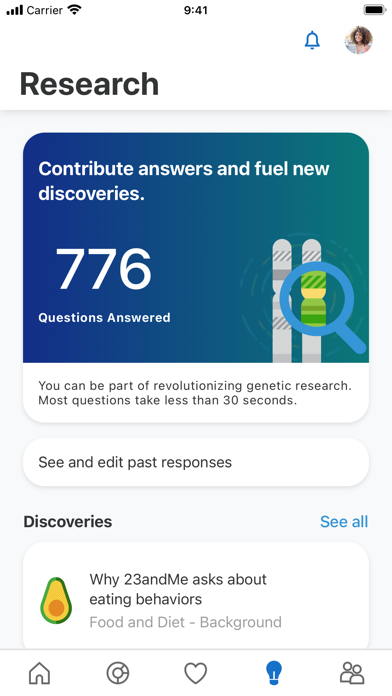Open notifications bell icon
The height and width of the screenshot is (696, 392).
coord(312,40)
